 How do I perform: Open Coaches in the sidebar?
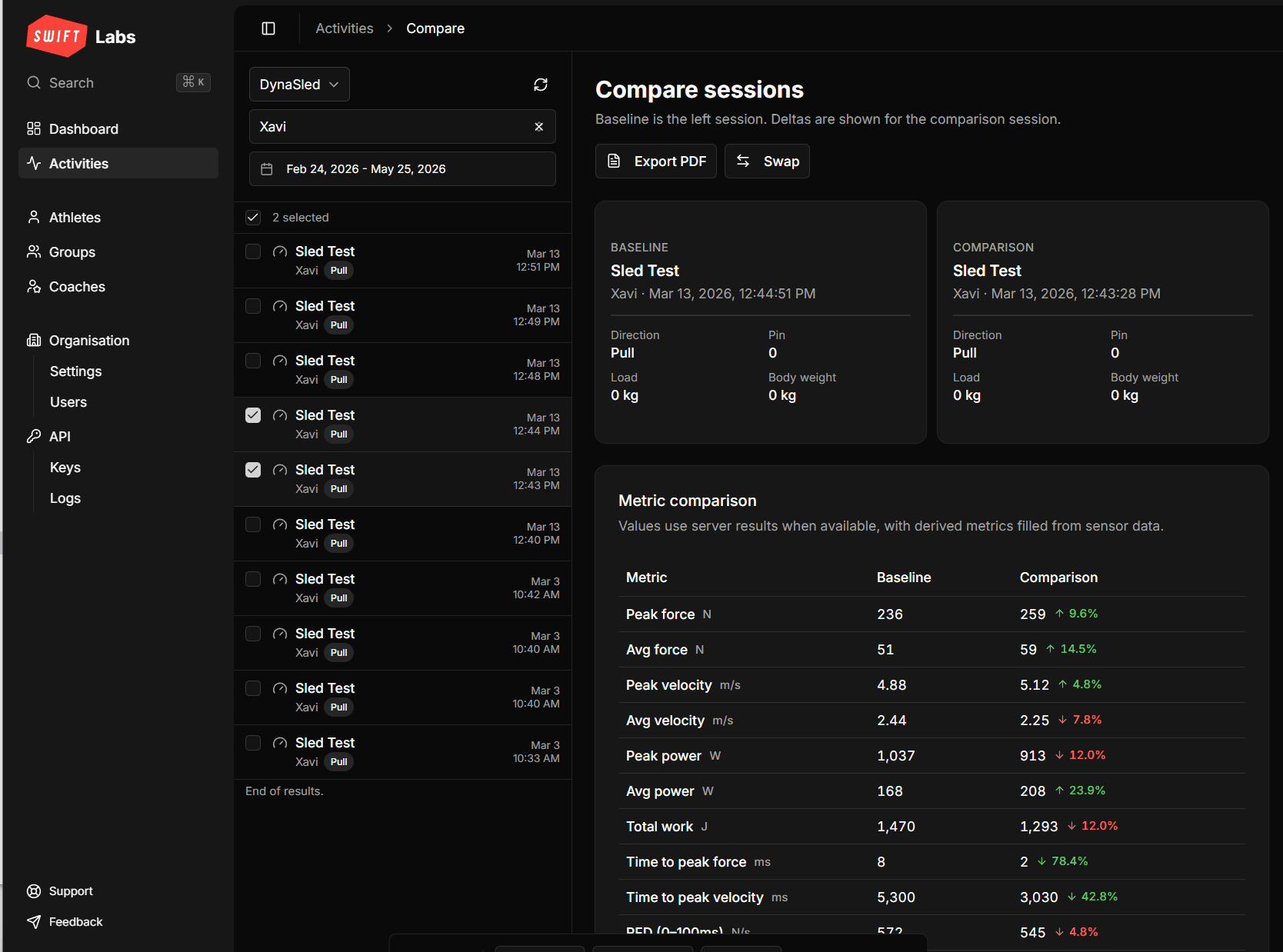click(118, 286)
